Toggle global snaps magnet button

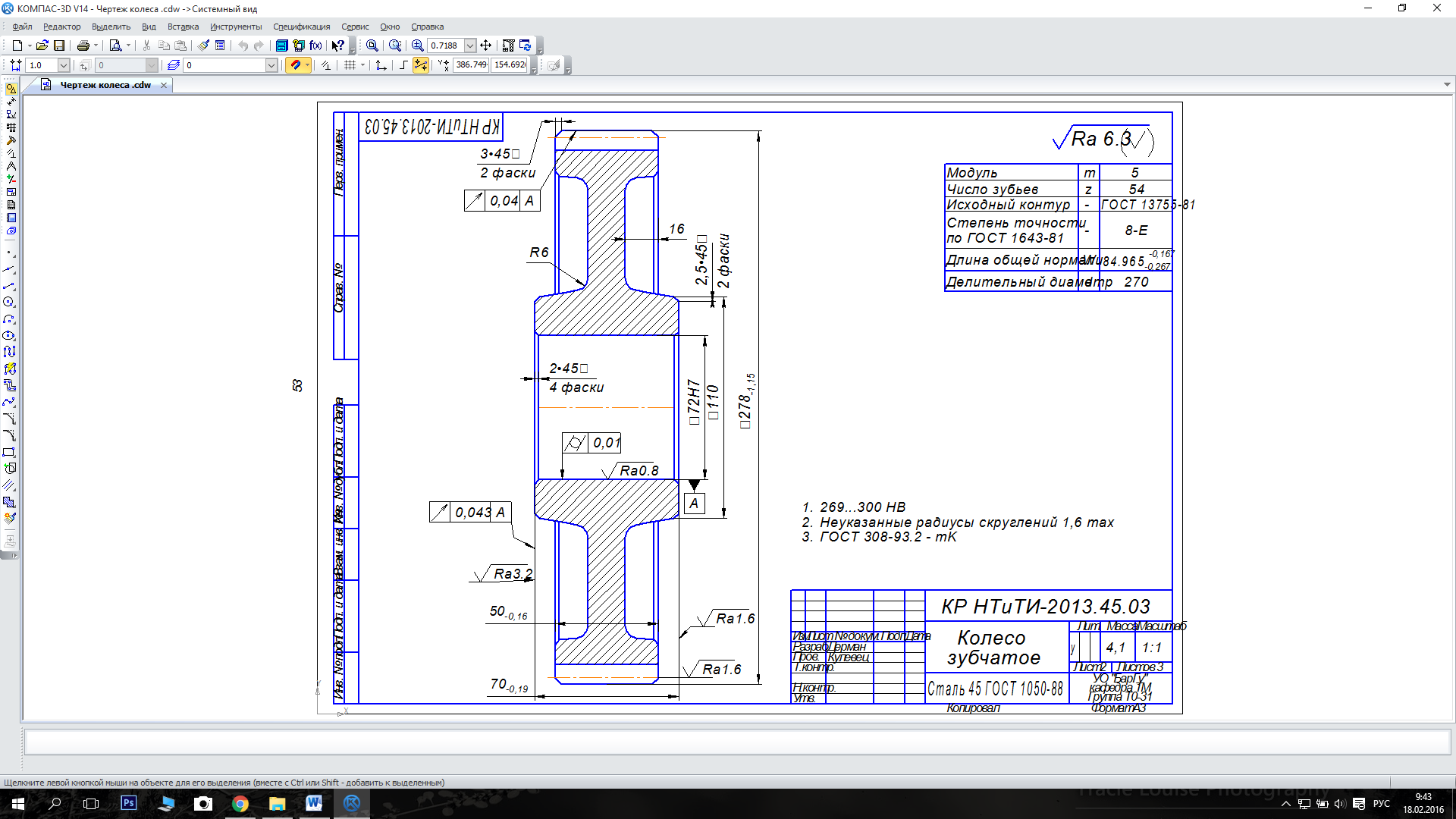296,65
